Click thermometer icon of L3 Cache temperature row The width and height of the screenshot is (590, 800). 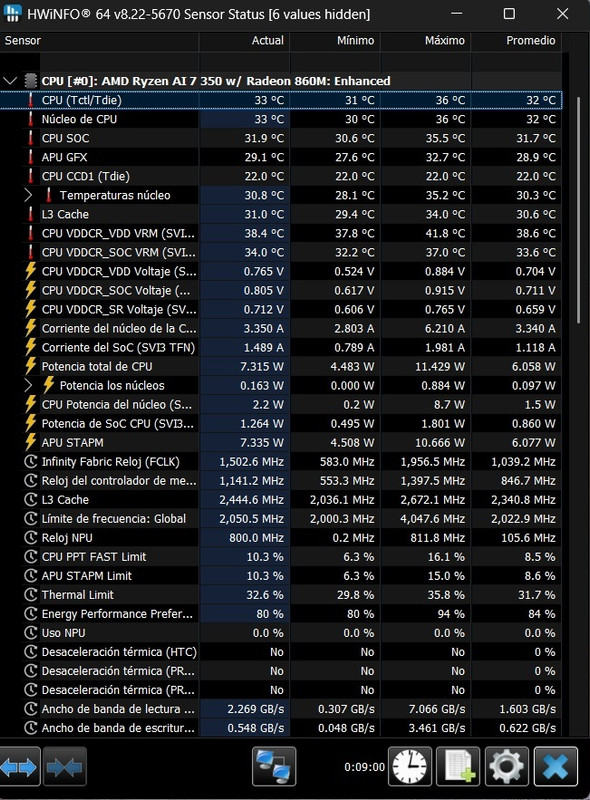(x=31, y=214)
